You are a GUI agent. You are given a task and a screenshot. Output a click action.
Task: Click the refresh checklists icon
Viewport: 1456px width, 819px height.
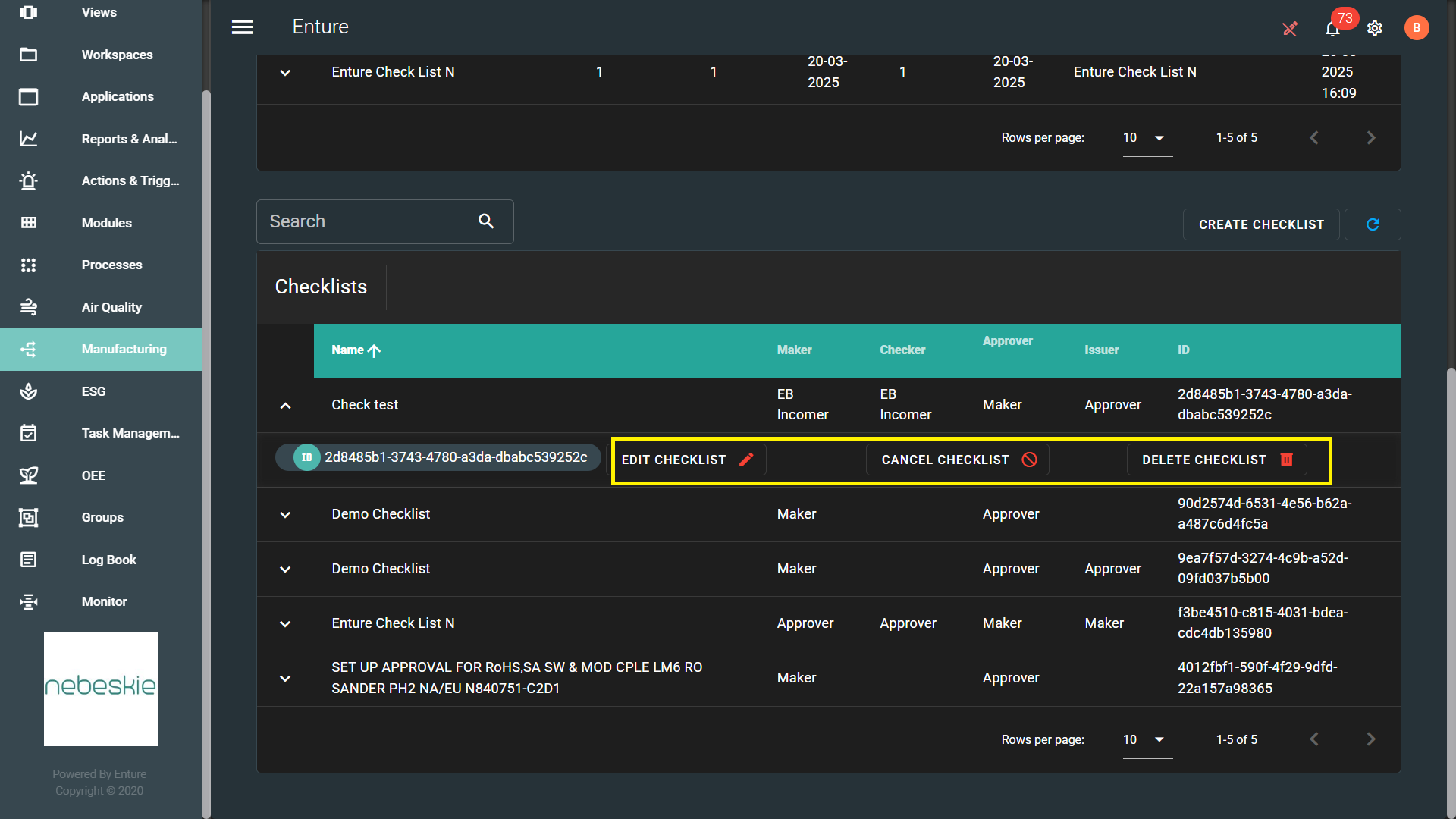[1373, 224]
